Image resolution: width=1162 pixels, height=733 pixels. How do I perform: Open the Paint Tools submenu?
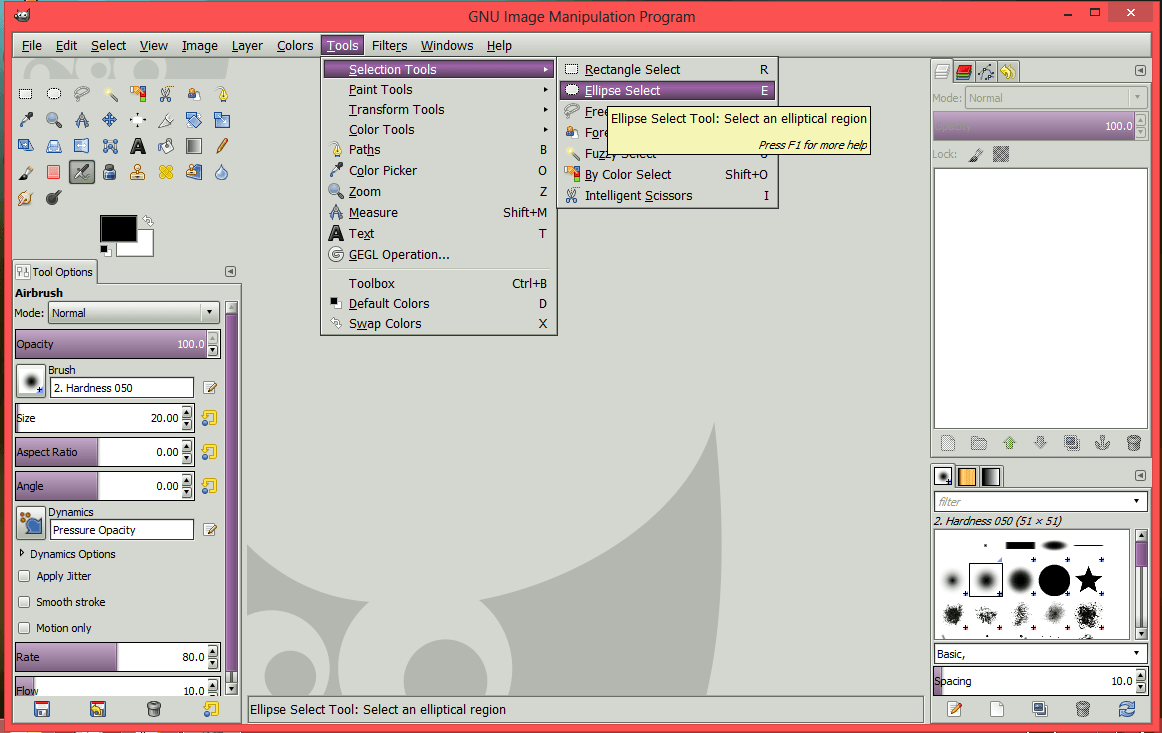coord(439,90)
